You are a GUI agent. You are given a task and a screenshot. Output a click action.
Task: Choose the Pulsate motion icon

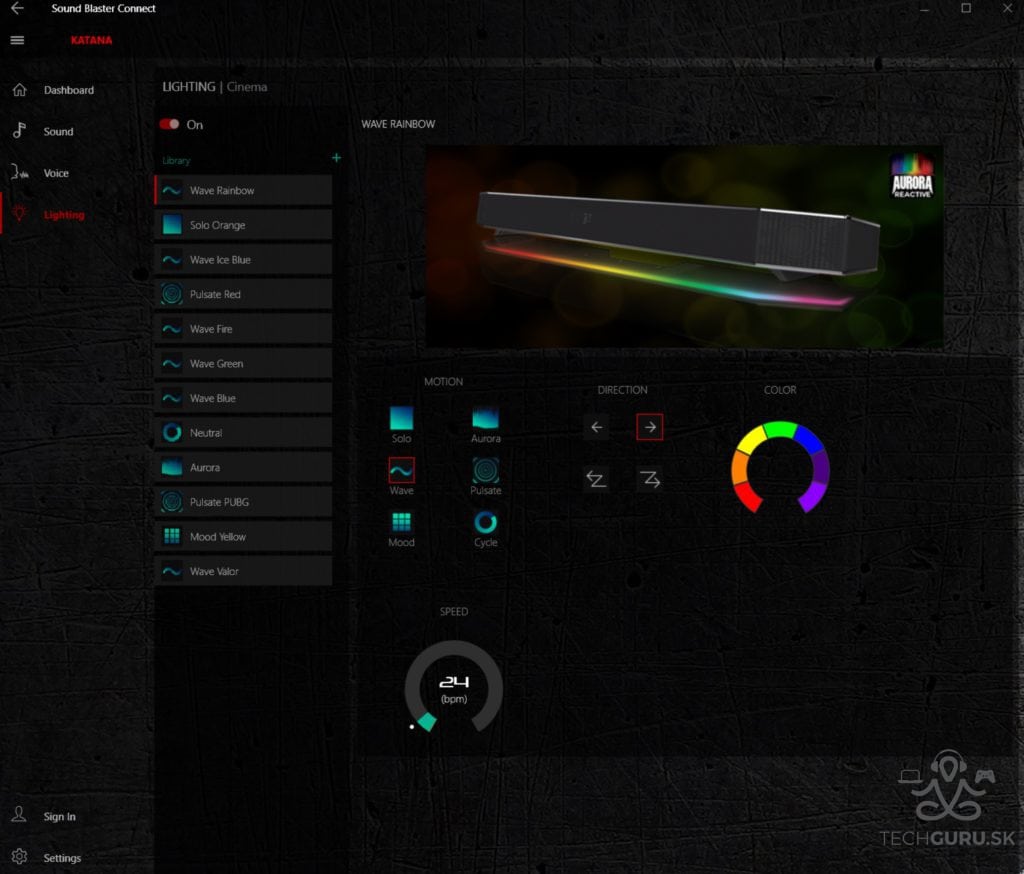click(485, 470)
